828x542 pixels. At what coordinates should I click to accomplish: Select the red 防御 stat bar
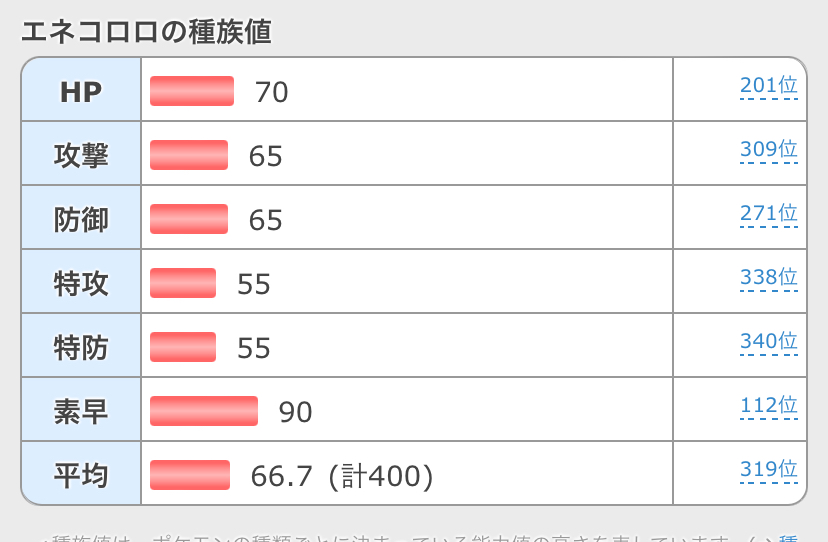pos(189,219)
